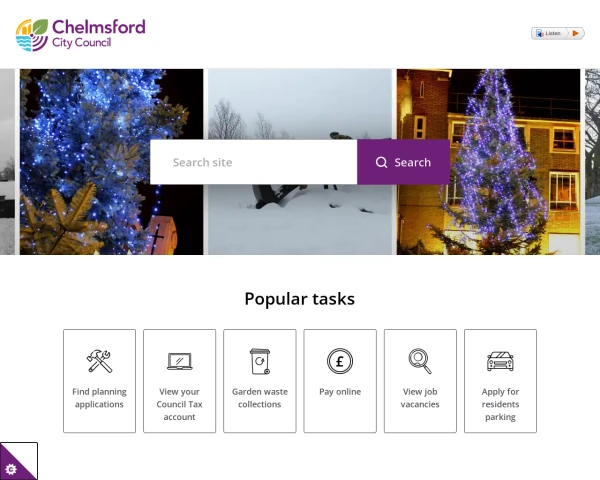Click the garden waste bin icon

(x=260, y=361)
